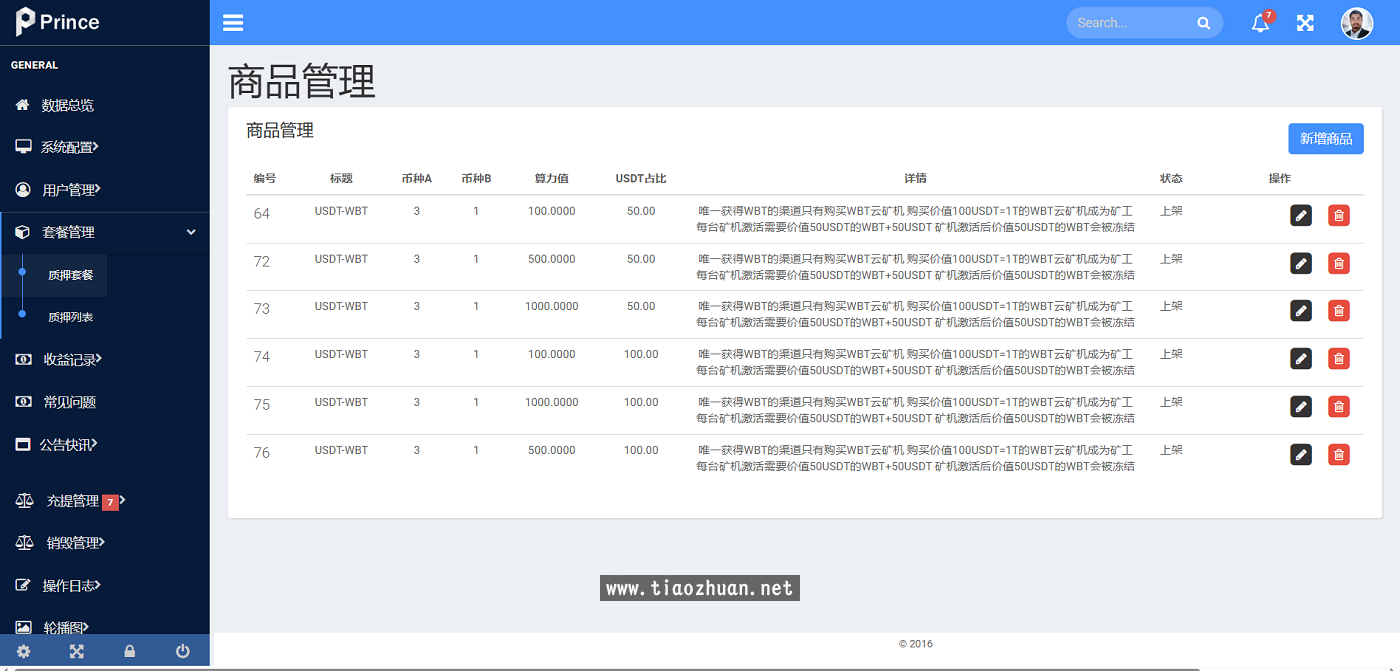
Task: Expand the 充提管理 menu with badge
Action: tap(72, 501)
